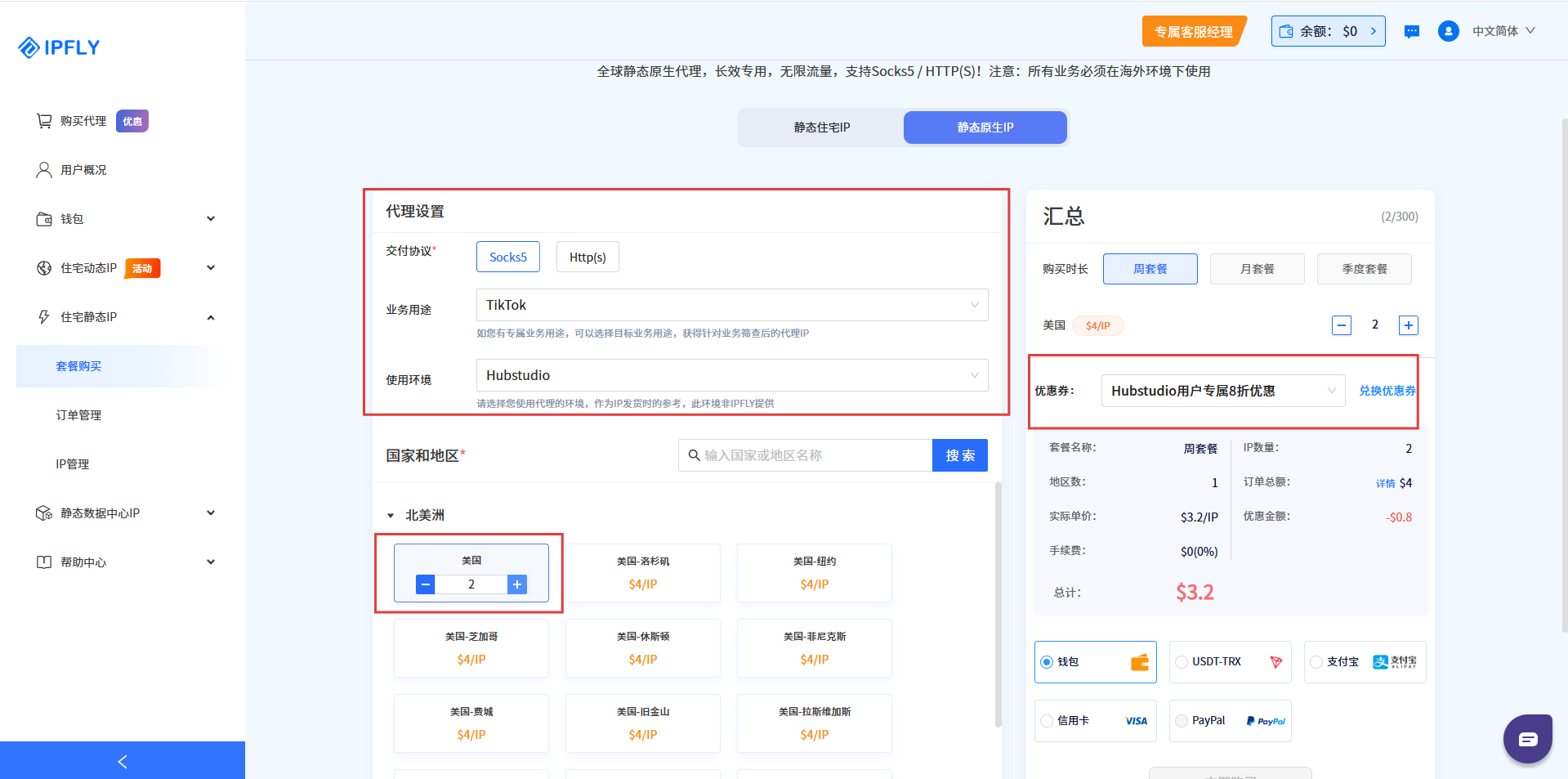Open IP管理 menu item
This screenshot has width=1568, height=779.
tap(72, 464)
